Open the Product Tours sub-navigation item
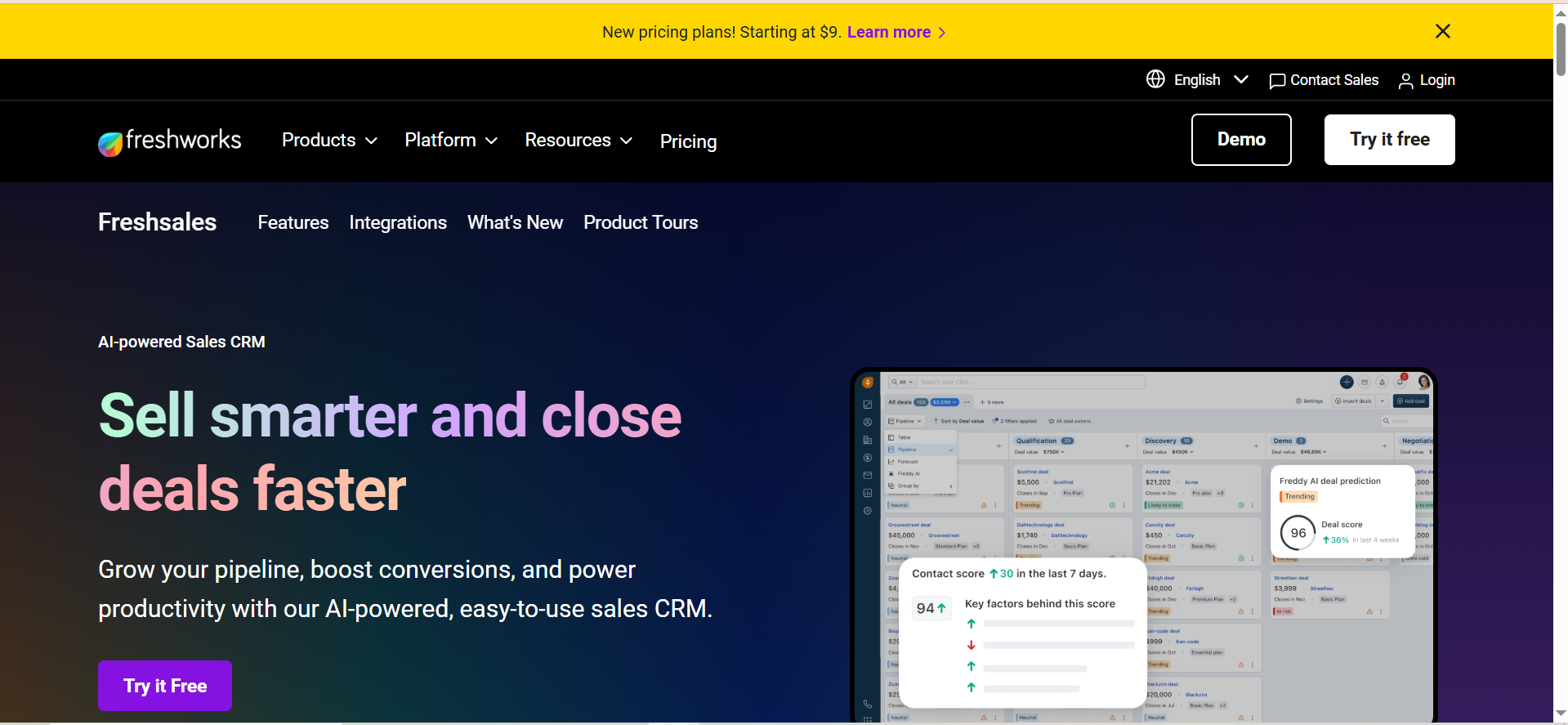1568x725 pixels. tap(641, 222)
